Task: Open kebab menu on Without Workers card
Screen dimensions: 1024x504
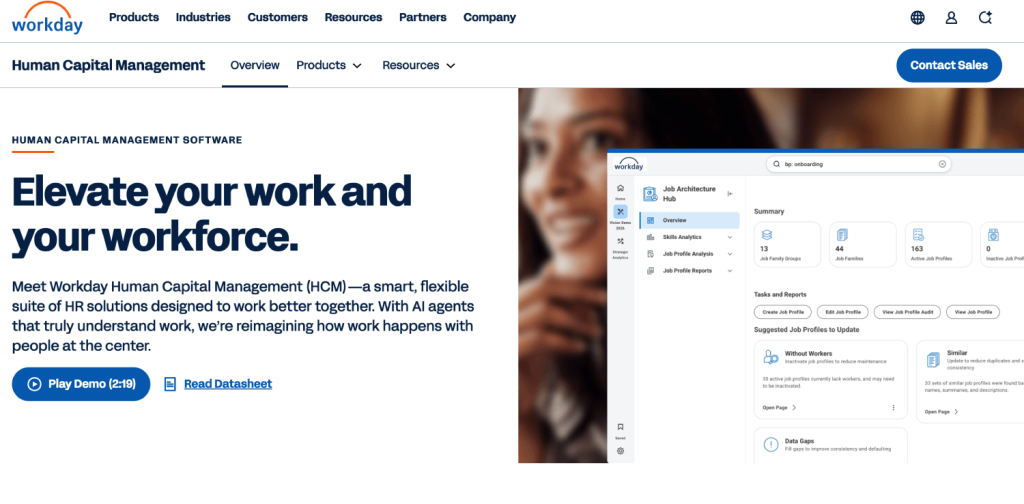Action: [x=893, y=407]
